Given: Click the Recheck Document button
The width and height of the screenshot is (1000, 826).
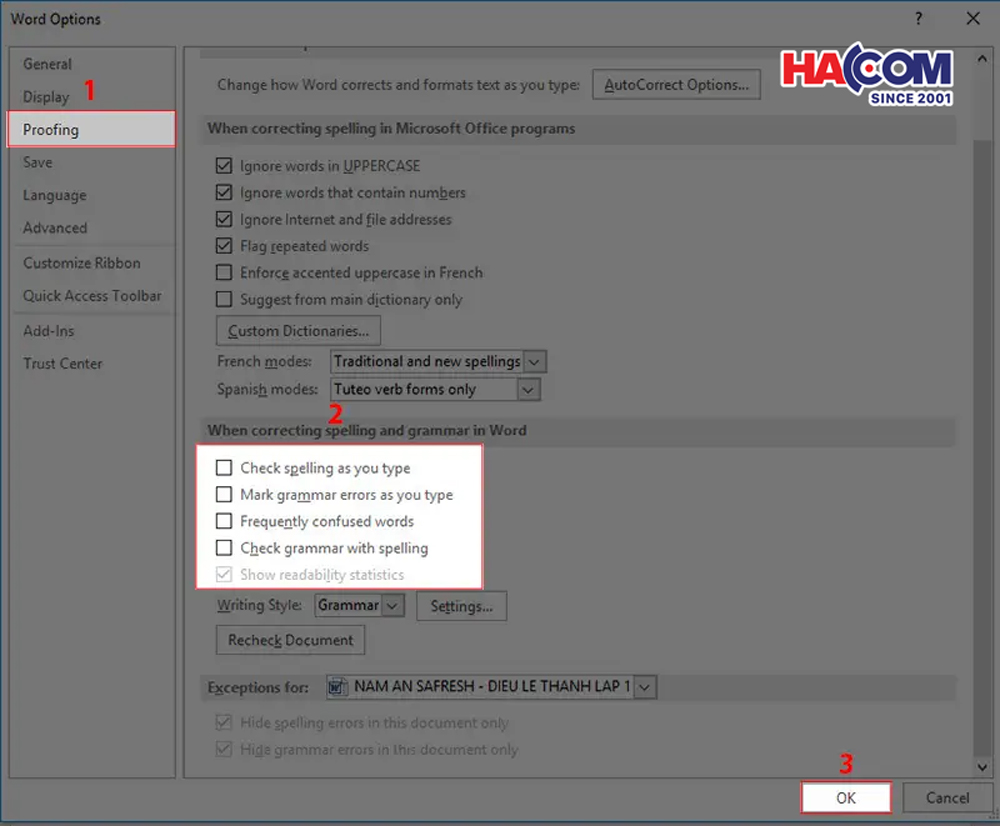Looking at the screenshot, I should pyautogui.click(x=291, y=640).
